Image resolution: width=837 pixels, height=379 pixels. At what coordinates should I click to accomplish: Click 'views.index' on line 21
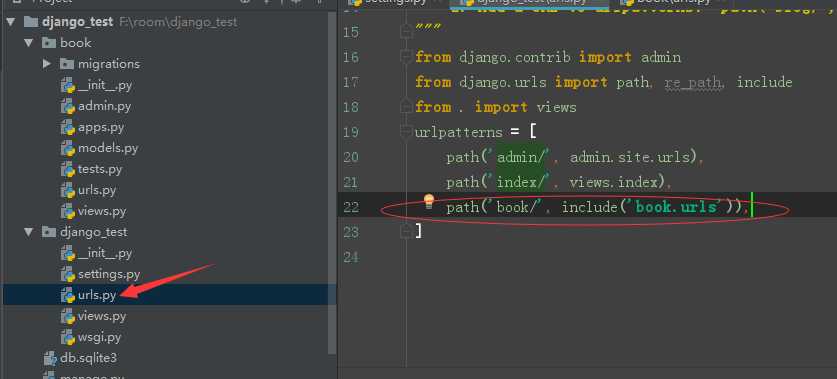point(613,183)
